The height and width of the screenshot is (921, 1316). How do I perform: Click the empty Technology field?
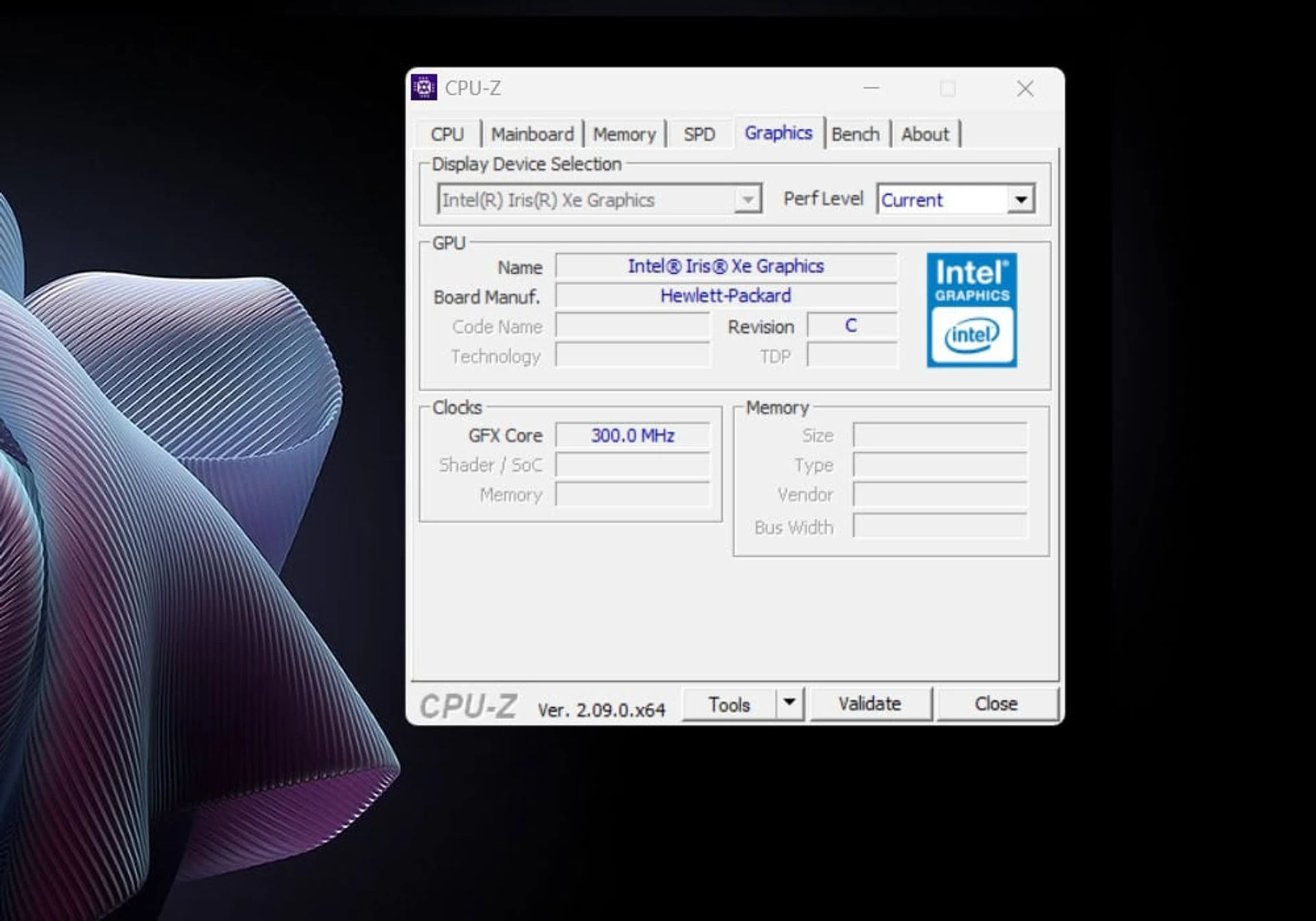tap(633, 355)
